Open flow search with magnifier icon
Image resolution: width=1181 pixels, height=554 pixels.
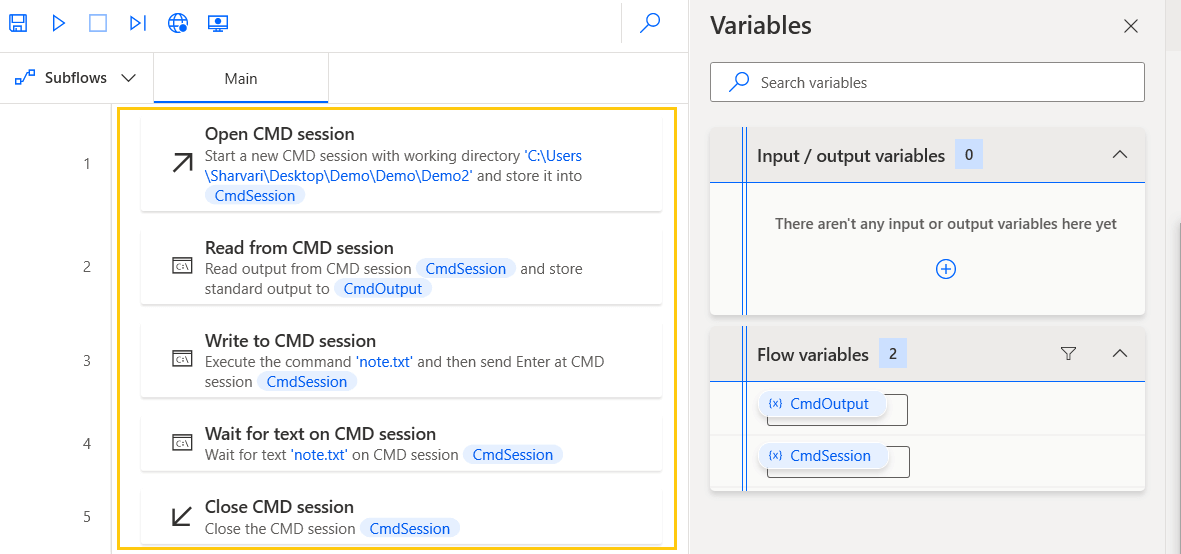649,23
